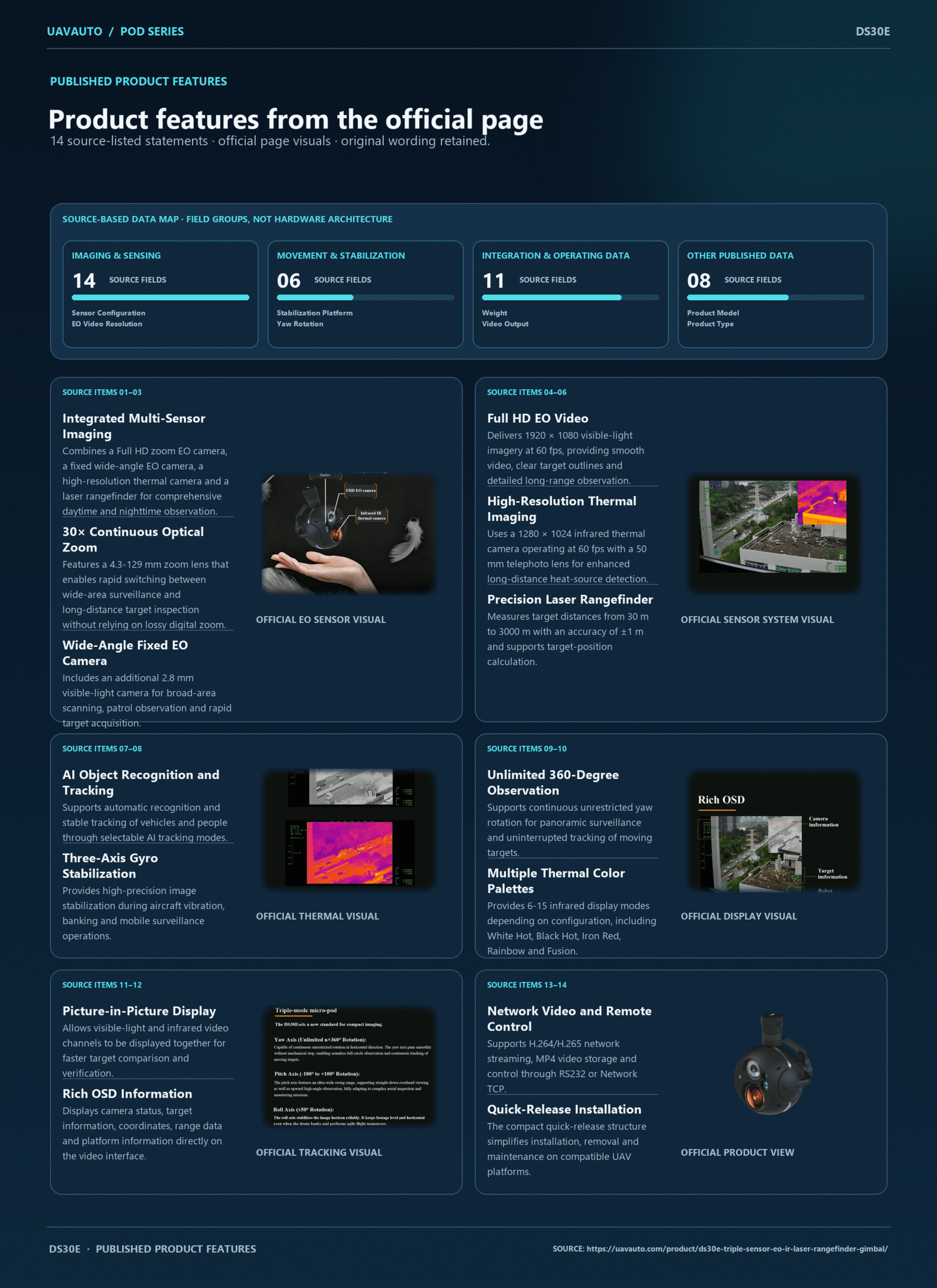Click the DS30E label in the header
The image size is (937, 1288).
(x=873, y=32)
